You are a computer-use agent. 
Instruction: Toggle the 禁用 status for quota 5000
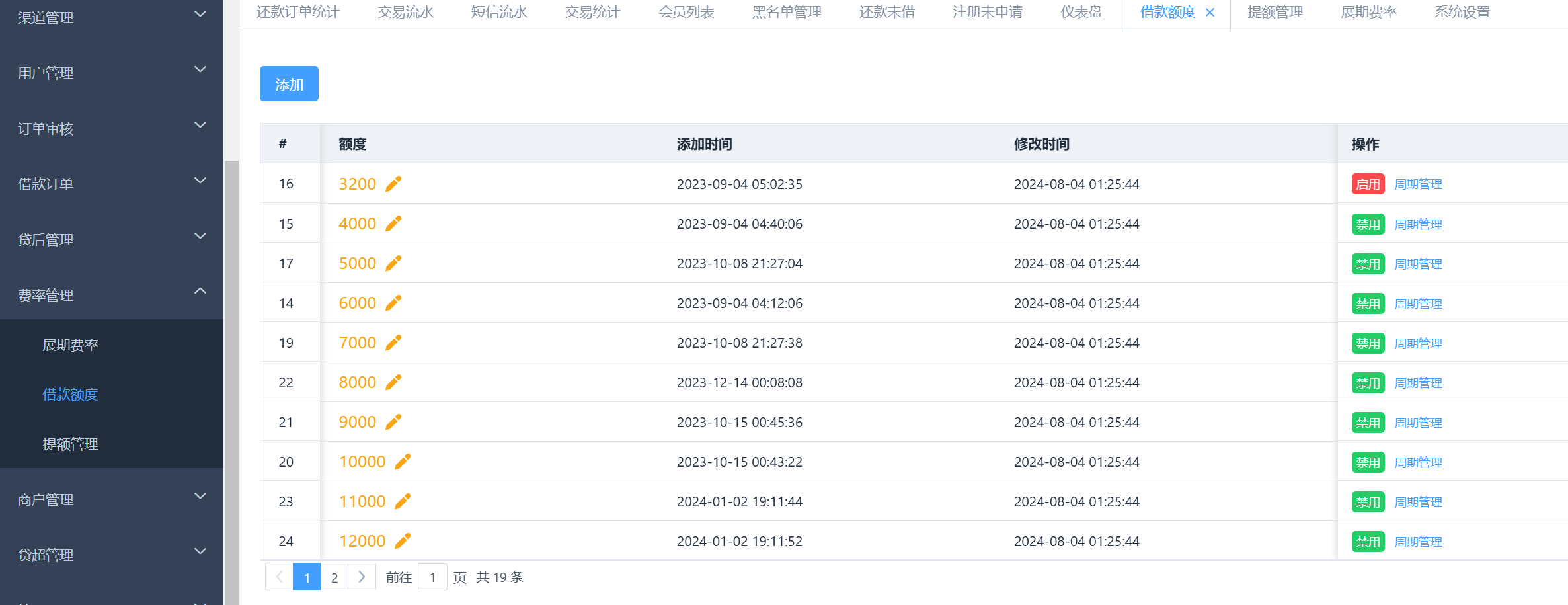click(x=1368, y=264)
